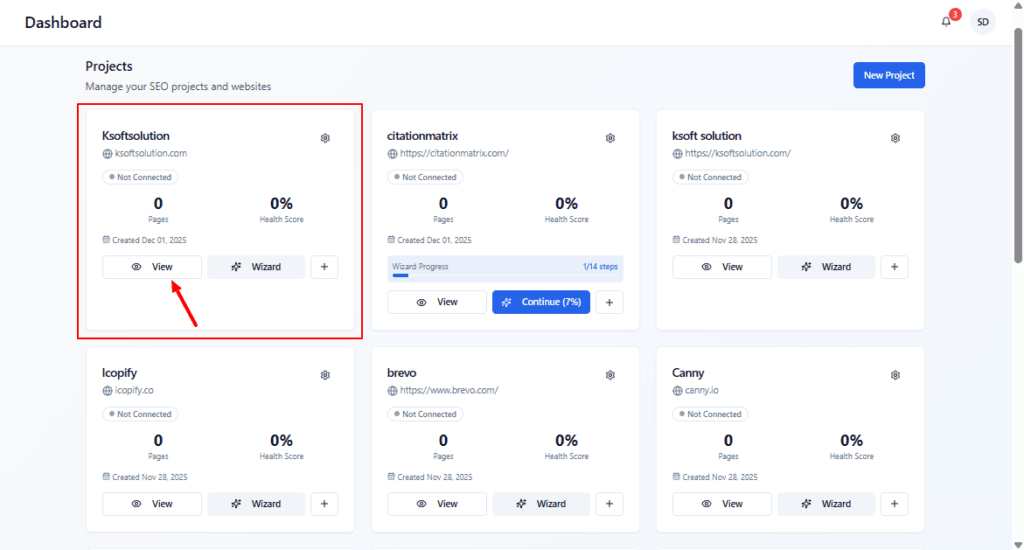Open settings gear for Canny project
The width and height of the screenshot is (1024, 550).
coord(895,375)
